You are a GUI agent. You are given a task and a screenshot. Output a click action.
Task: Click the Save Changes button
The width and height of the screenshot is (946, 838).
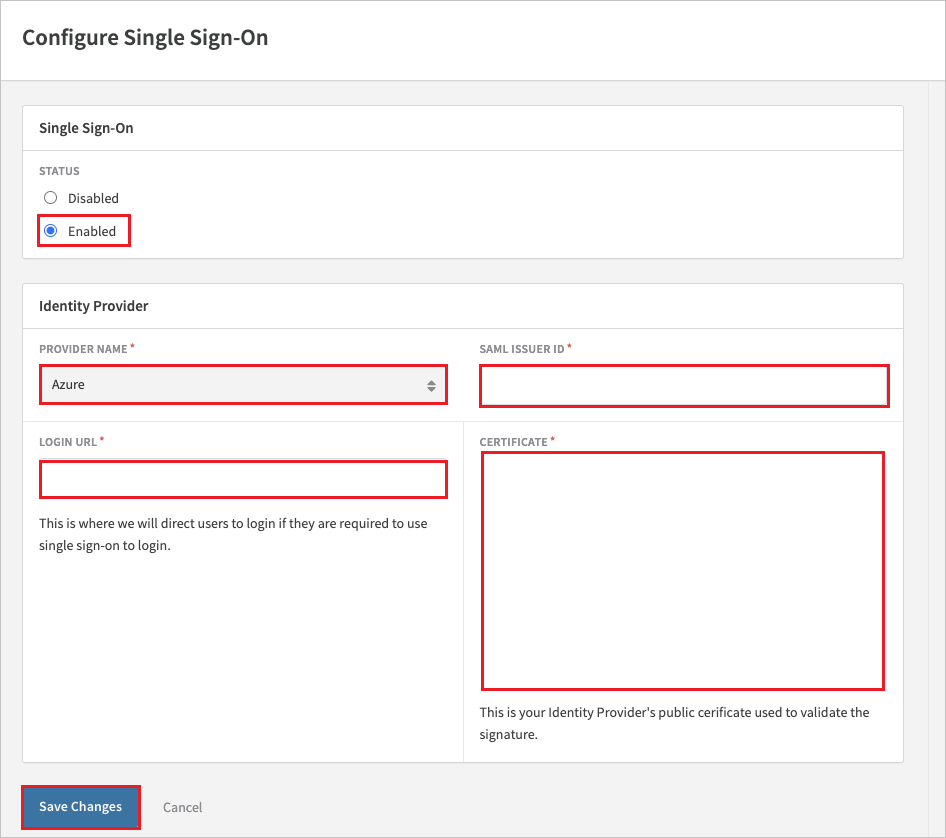click(x=81, y=807)
